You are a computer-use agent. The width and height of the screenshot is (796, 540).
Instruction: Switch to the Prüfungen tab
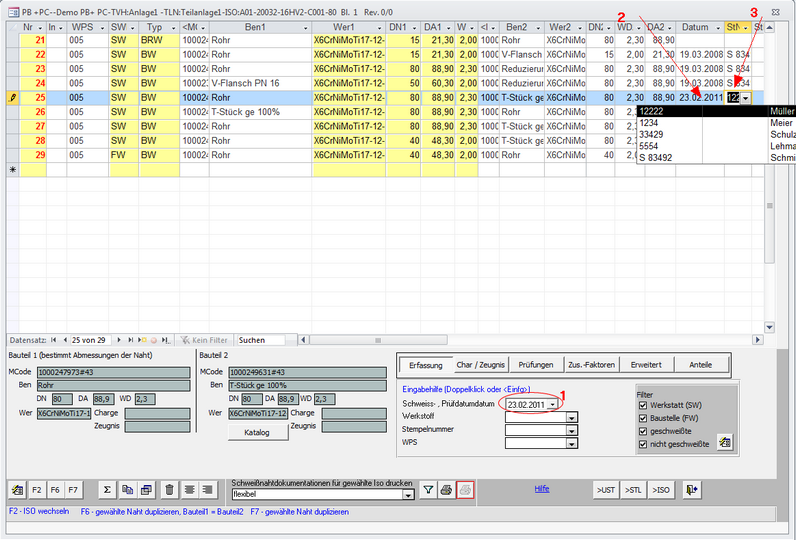(x=536, y=365)
